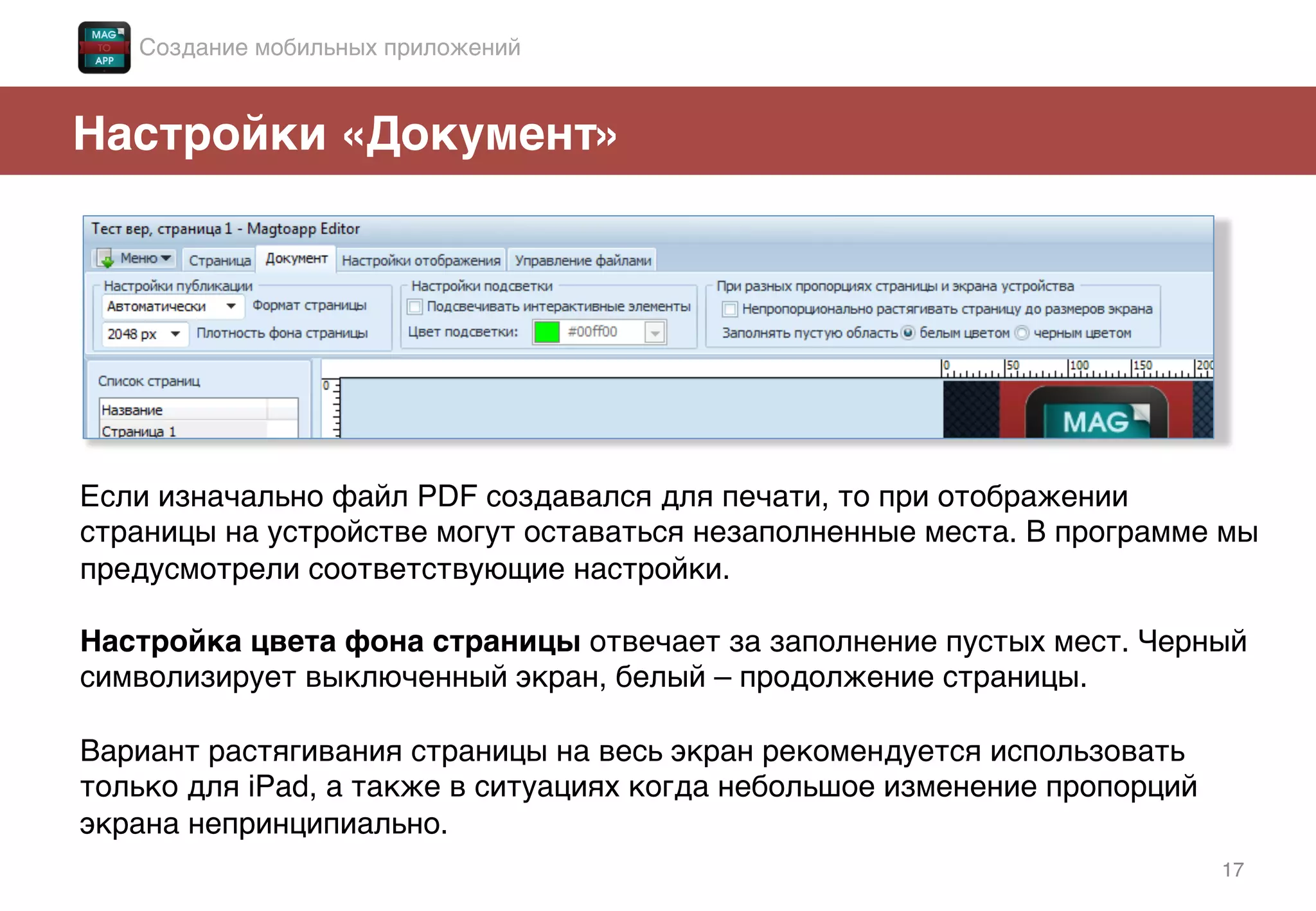Select the белым цветом radio button
The width and height of the screenshot is (1316, 911).
pos(908,333)
